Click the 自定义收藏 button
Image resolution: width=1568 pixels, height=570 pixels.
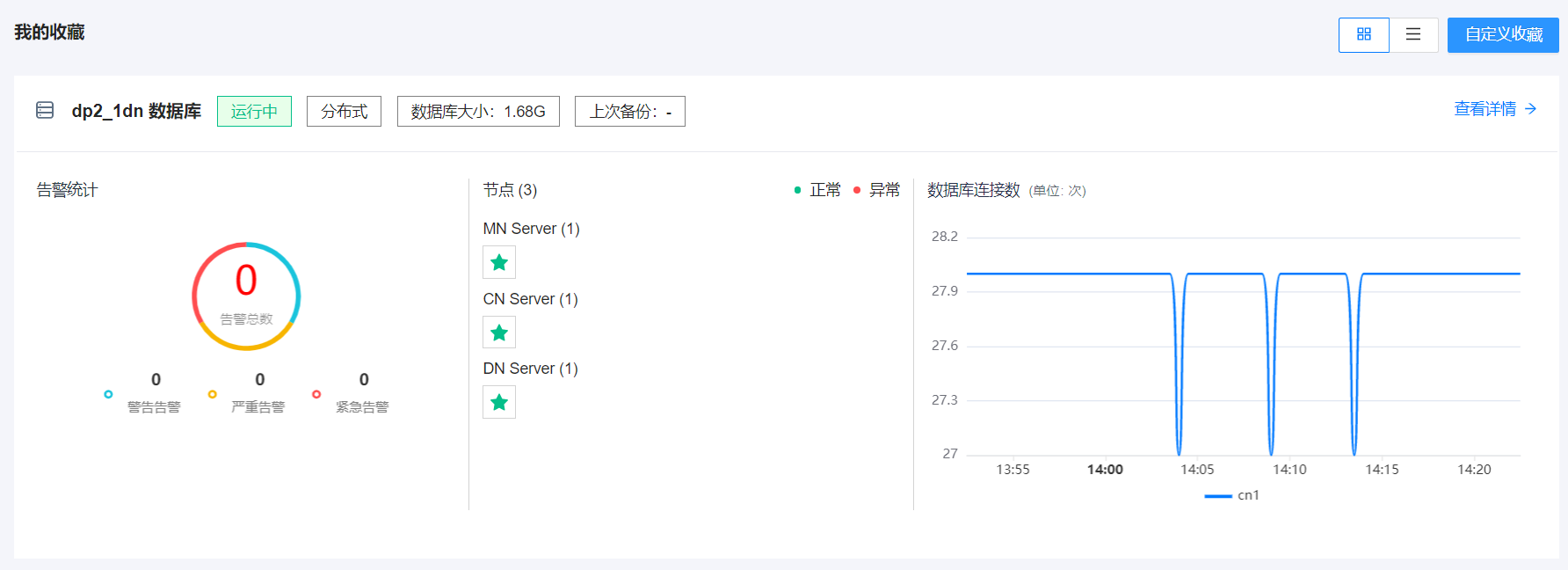tap(1503, 35)
